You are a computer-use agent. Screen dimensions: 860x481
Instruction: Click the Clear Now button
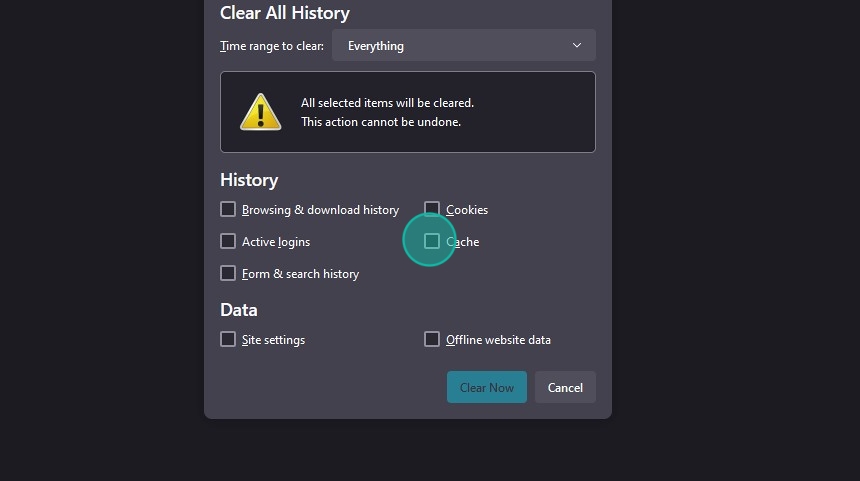[486, 387]
